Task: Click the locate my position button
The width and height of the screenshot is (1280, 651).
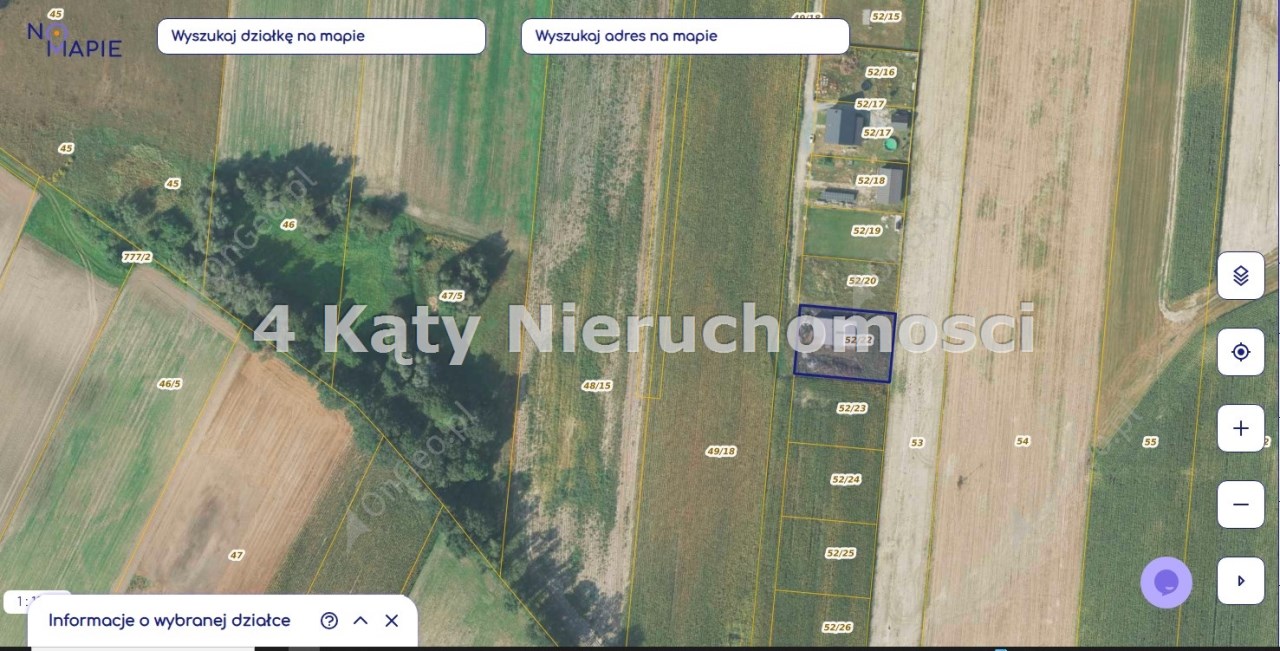Action: (1240, 352)
